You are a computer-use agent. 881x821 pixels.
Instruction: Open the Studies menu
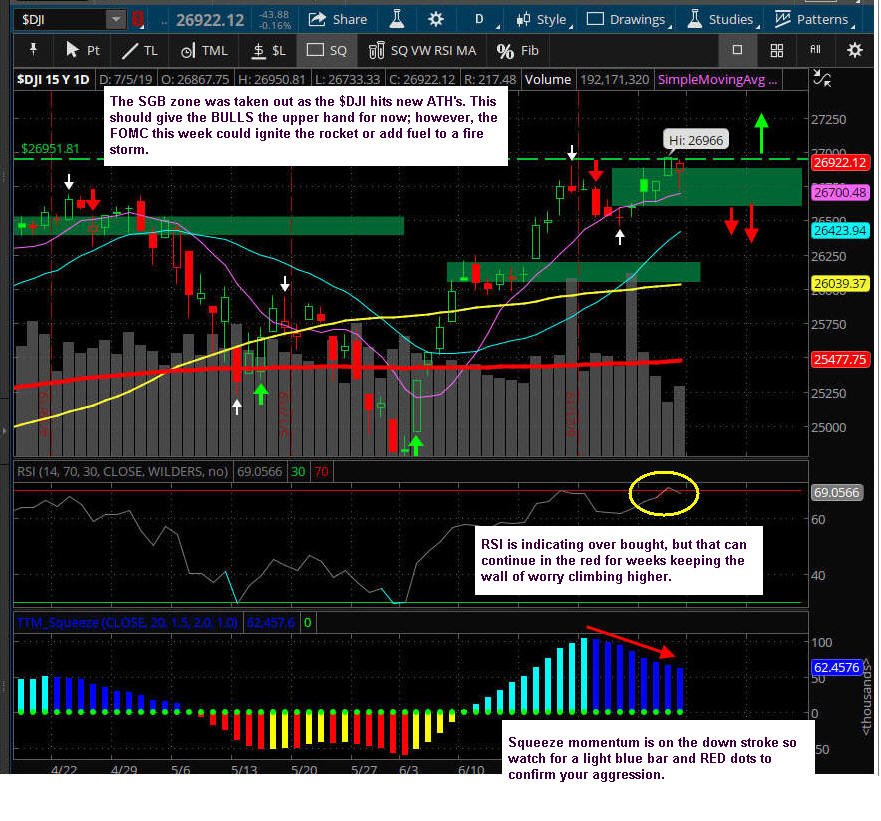pos(723,20)
